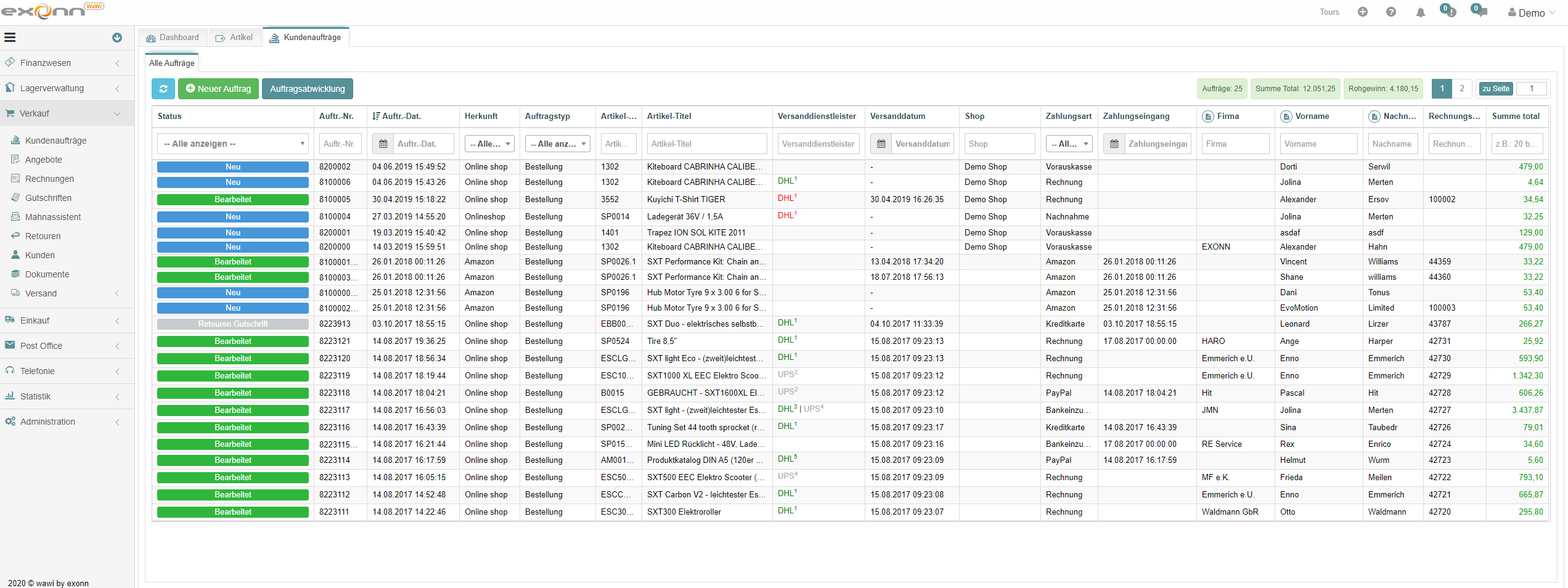Click the blue refresh icon button
Screen dimensions: 1568x588
point(163,89)
